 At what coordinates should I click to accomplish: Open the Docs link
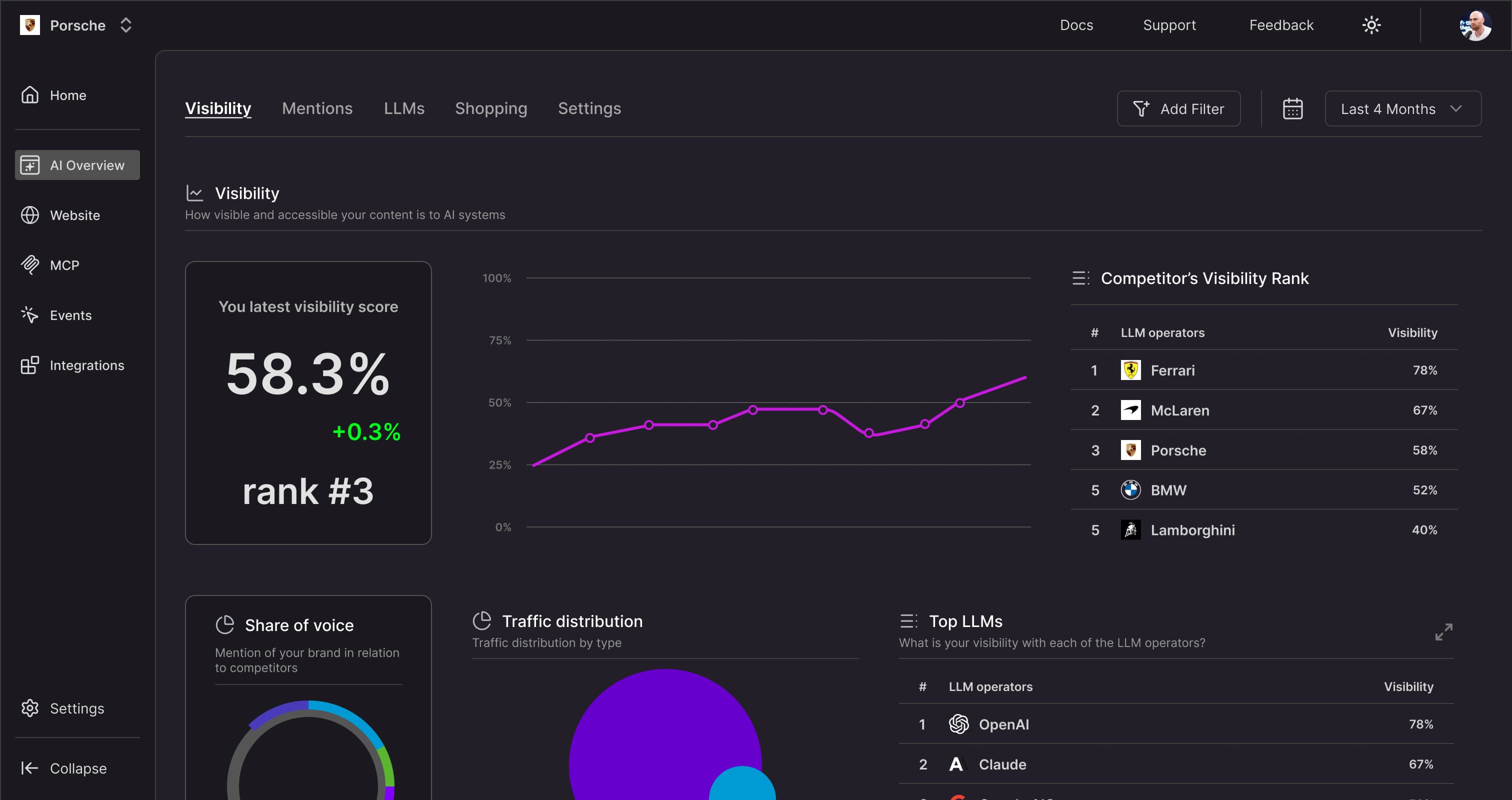[1076, 25]
